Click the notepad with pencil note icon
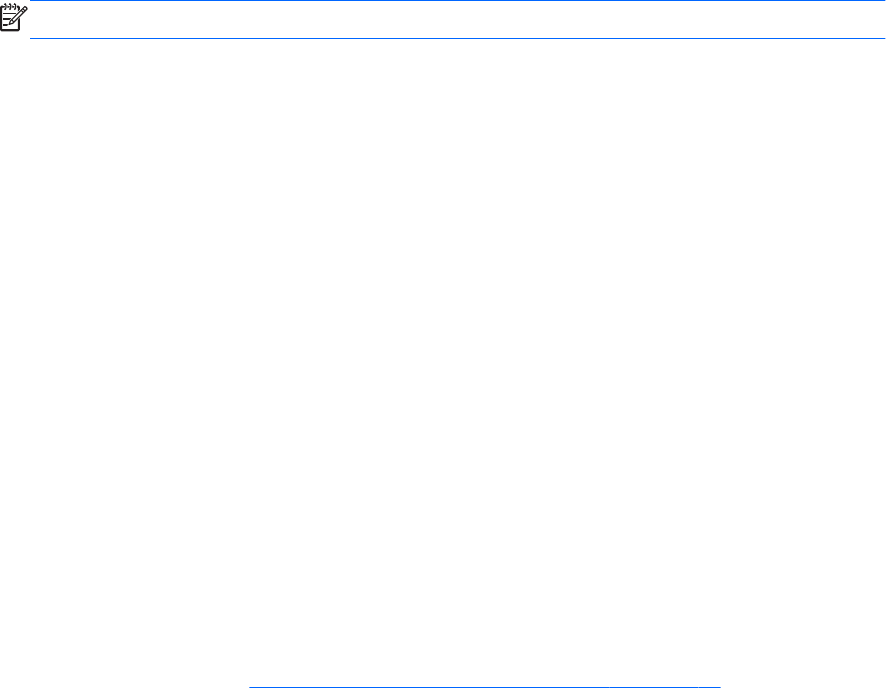The image size is (886, 688). coord(14,18)
